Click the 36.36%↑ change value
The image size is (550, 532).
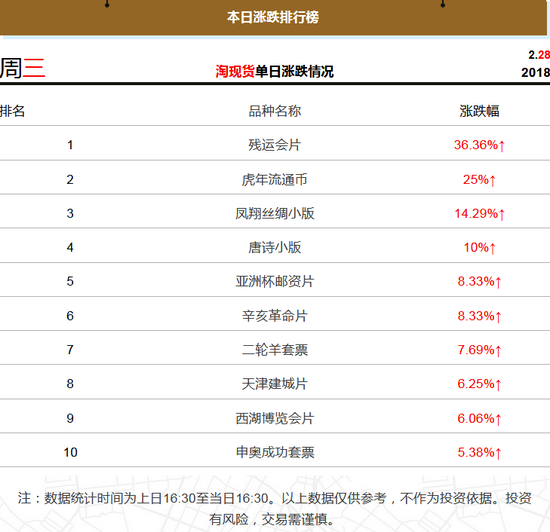(479, 145)
